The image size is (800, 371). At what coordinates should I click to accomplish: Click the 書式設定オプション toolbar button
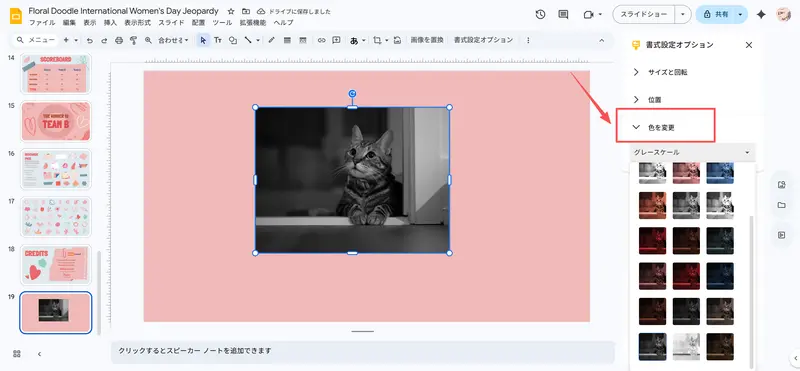point(483,40)
